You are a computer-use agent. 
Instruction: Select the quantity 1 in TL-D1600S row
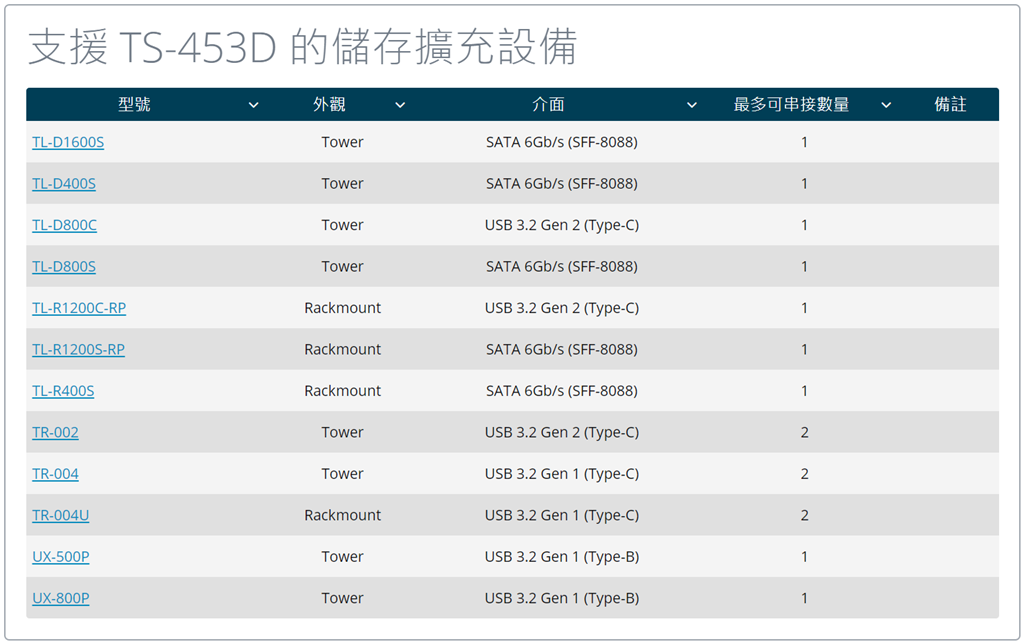tap(805, 142)
